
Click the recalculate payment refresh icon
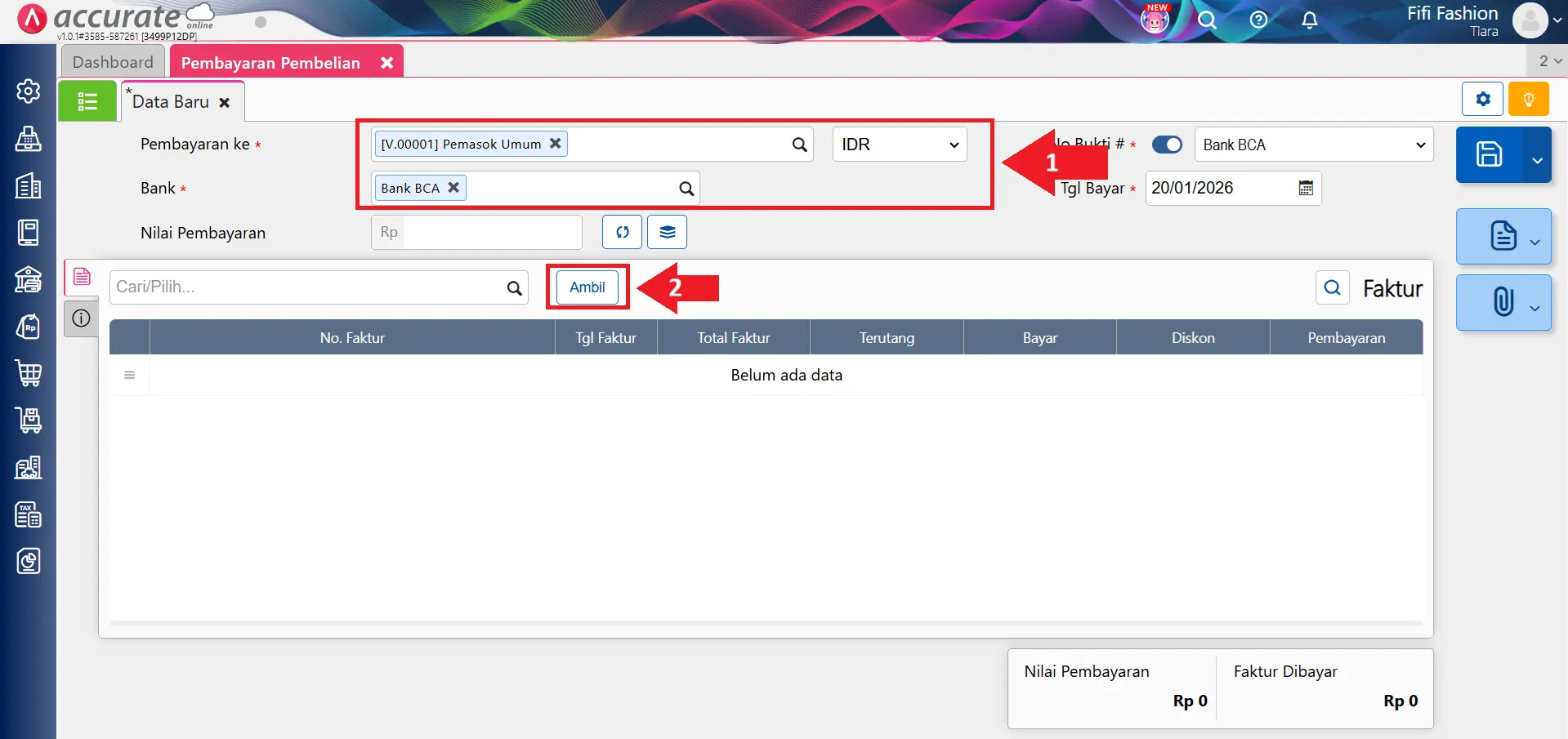[x=622, y=233]
